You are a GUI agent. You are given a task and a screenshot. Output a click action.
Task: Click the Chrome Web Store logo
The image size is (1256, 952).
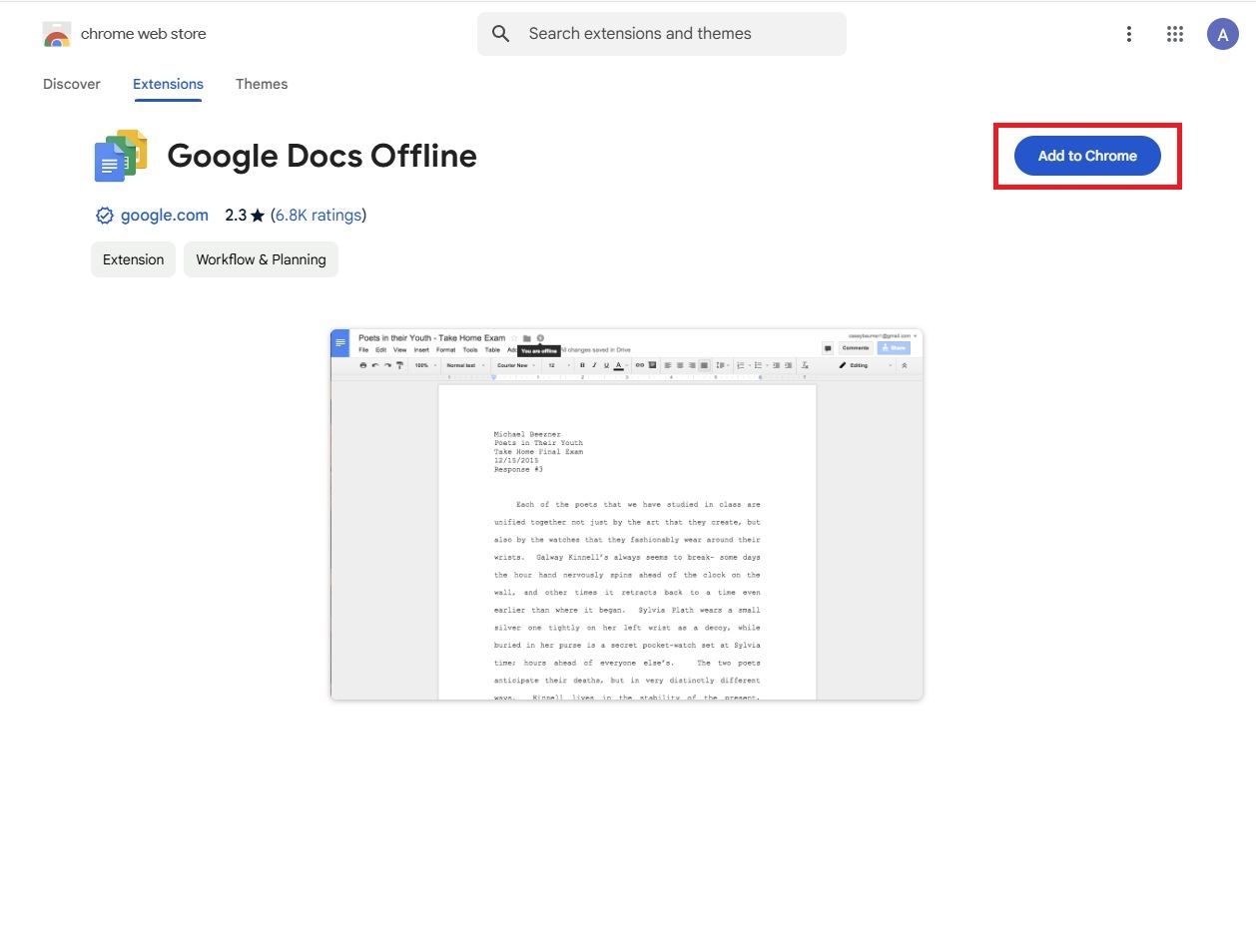coord(57,34)
